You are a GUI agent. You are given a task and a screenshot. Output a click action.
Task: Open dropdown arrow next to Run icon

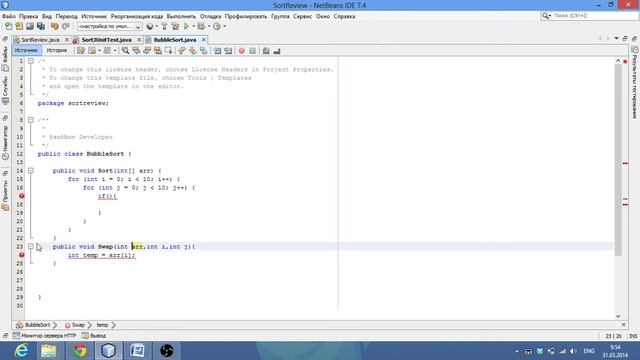(193, 27)
